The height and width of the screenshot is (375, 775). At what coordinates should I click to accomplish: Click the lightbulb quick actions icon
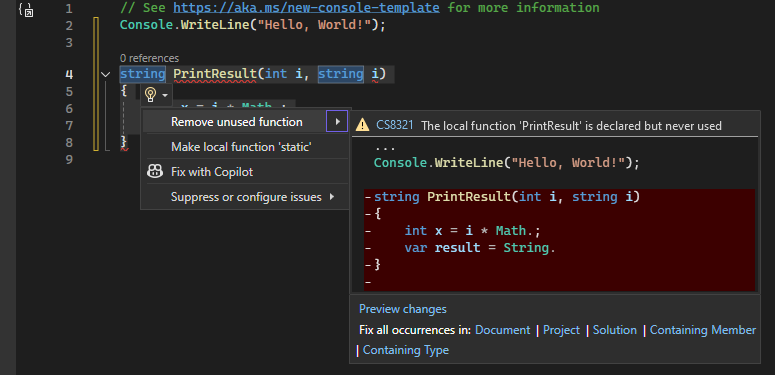[151, 94]
